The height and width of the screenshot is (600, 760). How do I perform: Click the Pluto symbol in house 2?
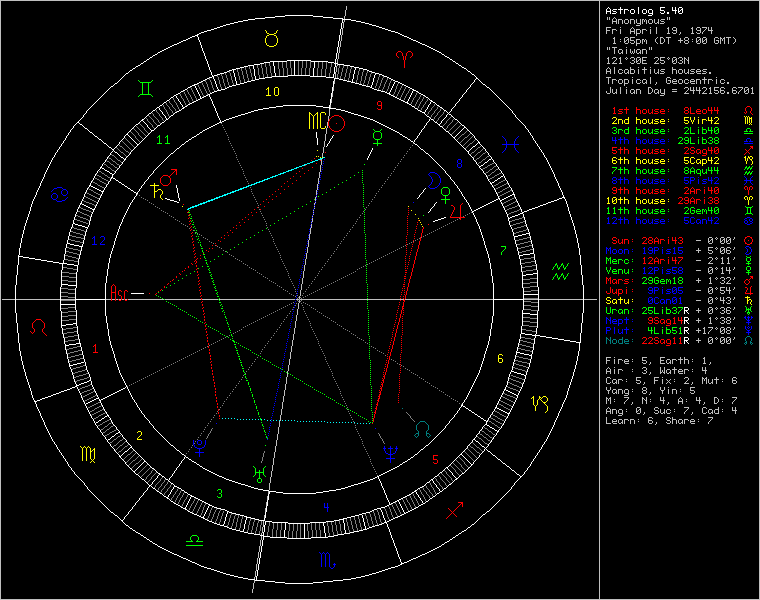(x=200, y=447)
